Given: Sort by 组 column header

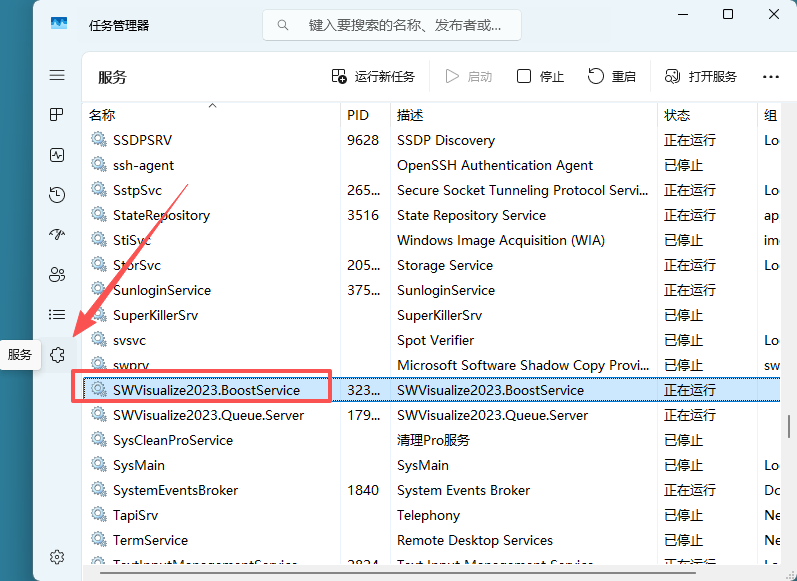Looking at the screenshot, I should click(x=771, y=115).
